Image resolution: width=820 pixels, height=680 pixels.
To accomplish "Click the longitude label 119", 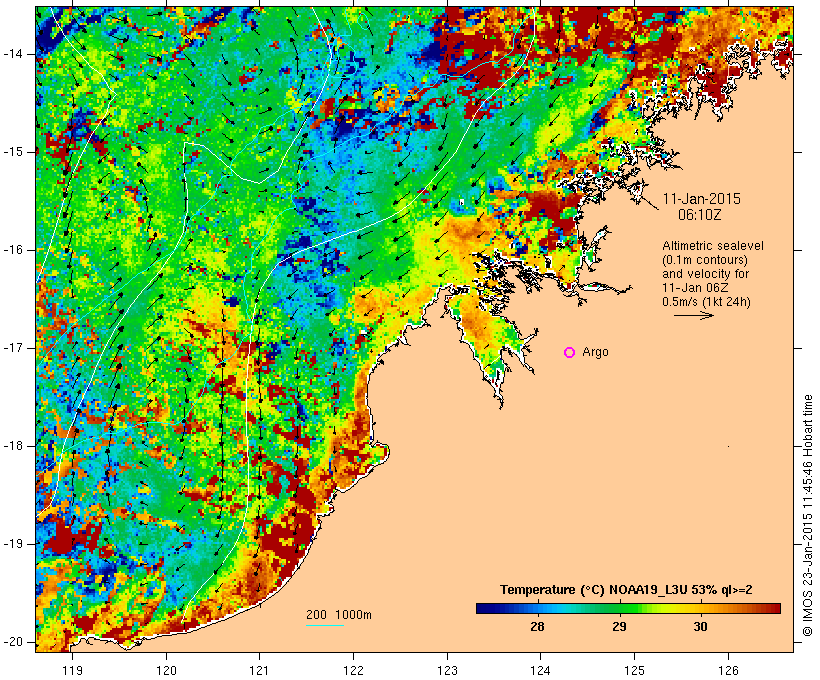I will pos(72,670).
